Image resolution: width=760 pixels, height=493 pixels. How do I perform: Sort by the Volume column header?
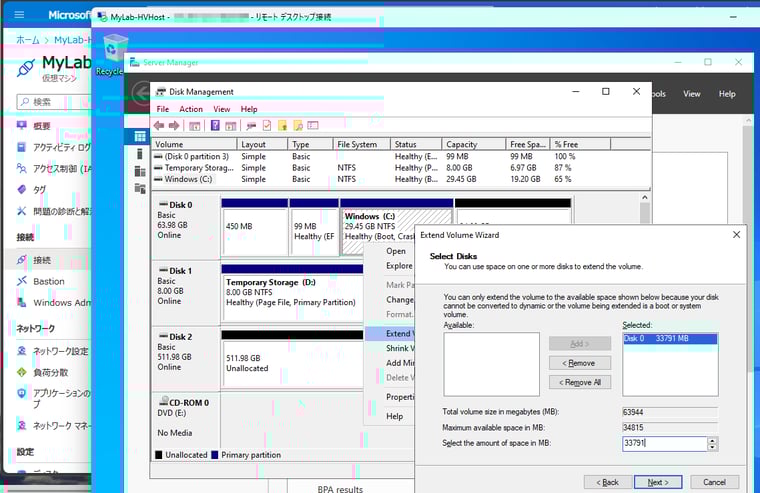pos(194,144)
